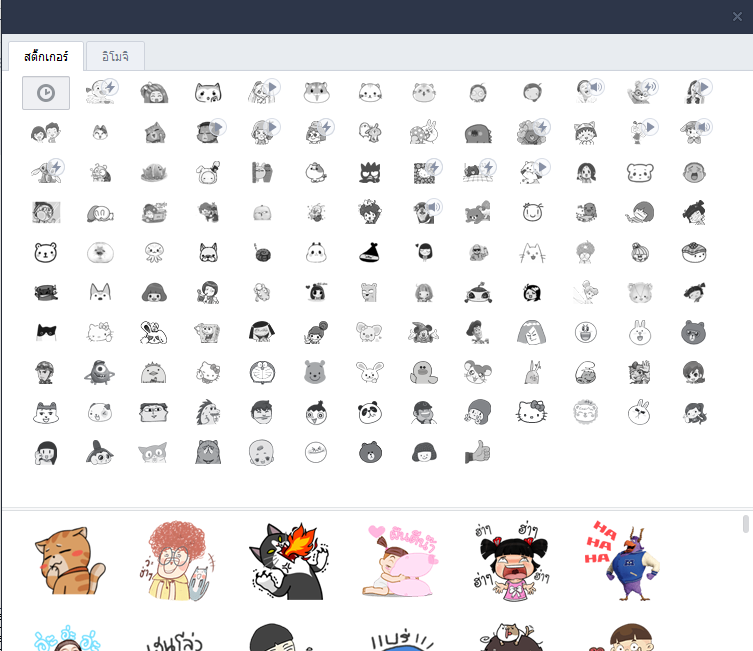
Task: Select the French bulldog sticker pack
Action: click(208, 253)
